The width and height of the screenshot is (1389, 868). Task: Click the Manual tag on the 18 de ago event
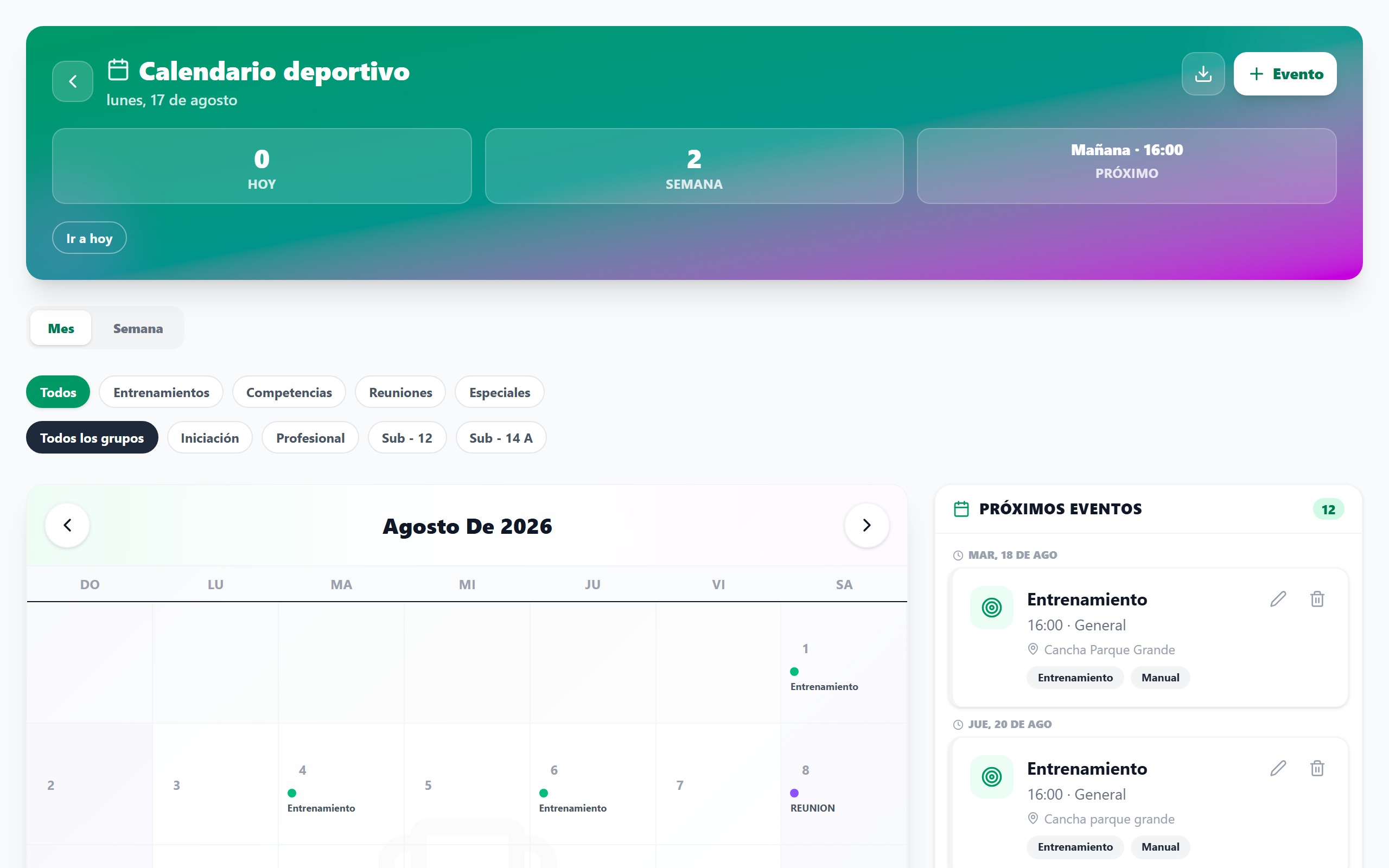tap(1160, 678)
